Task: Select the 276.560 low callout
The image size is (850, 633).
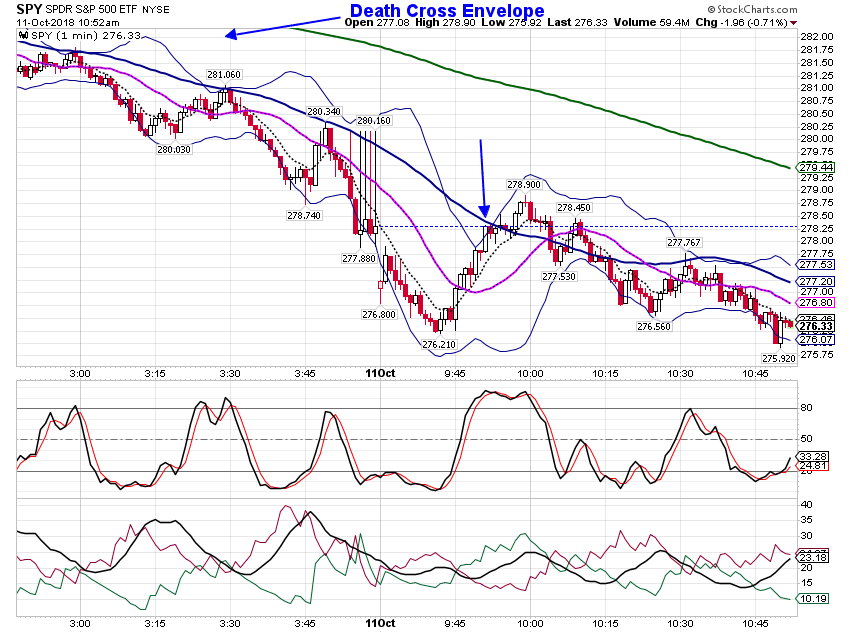Action: coord(654,326)
